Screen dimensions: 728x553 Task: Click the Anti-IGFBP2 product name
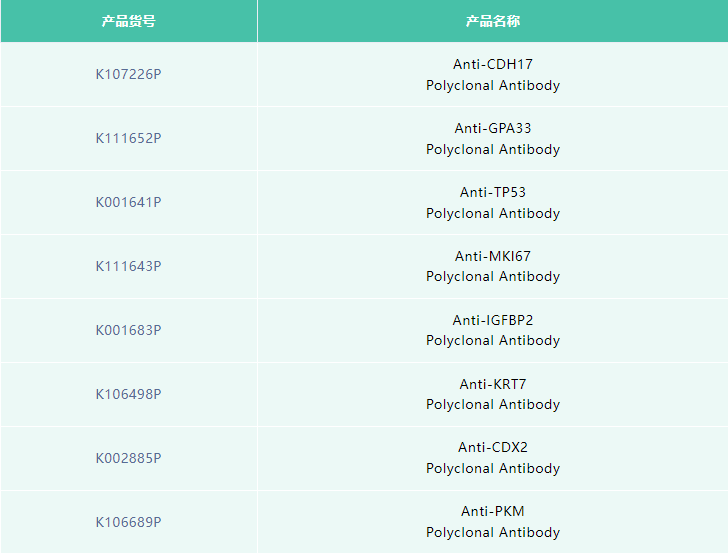(492, 320)
